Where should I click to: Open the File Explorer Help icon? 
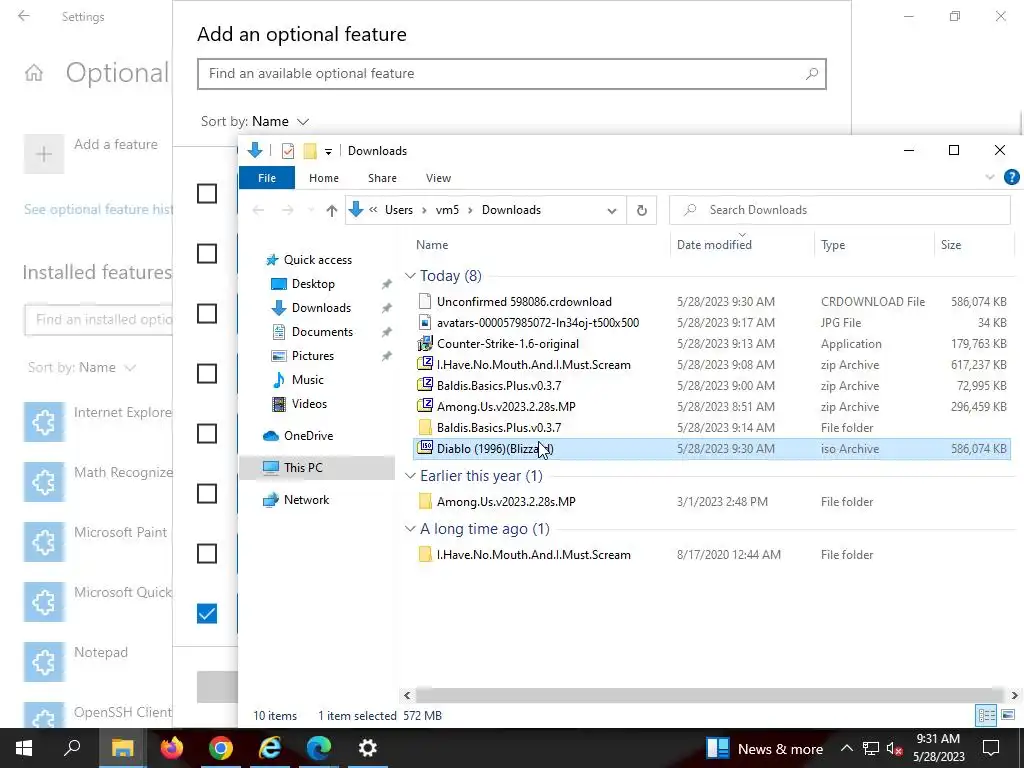point(1012,177)
